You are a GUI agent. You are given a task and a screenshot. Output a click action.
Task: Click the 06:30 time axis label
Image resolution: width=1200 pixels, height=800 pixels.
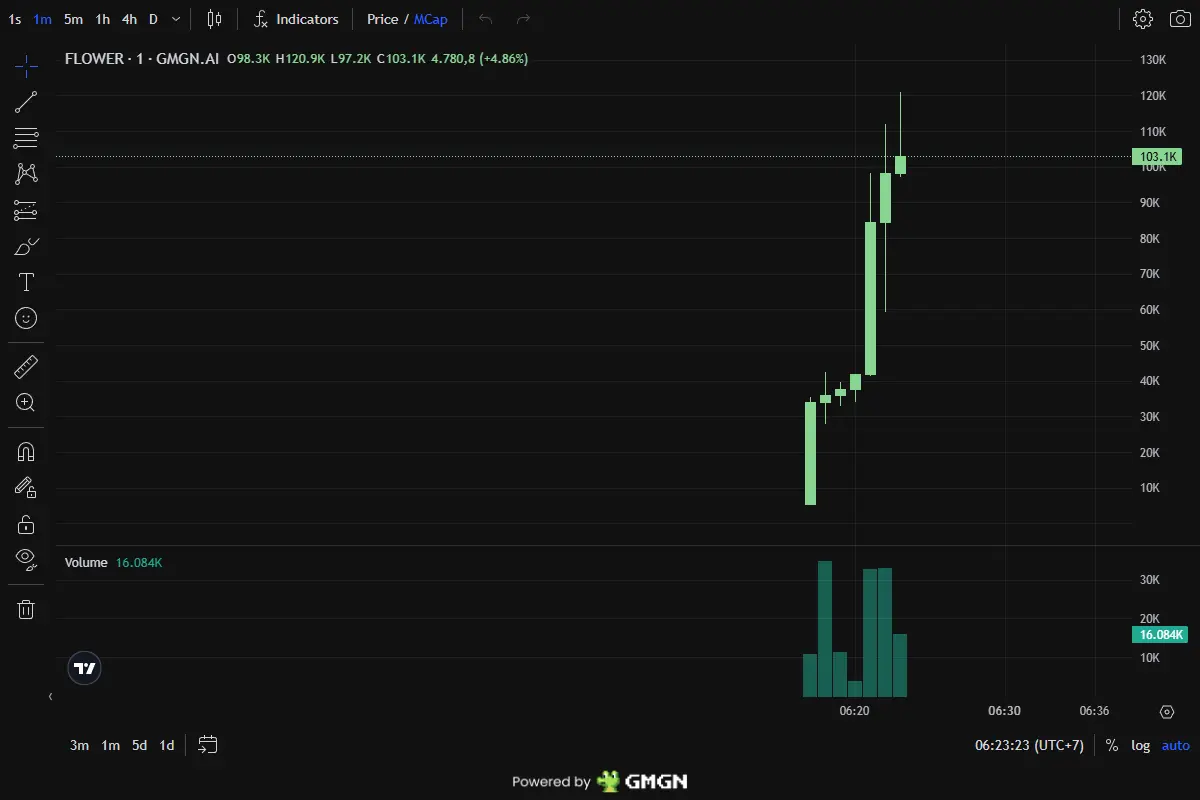pyautogui.click(x=1004, y=711)
